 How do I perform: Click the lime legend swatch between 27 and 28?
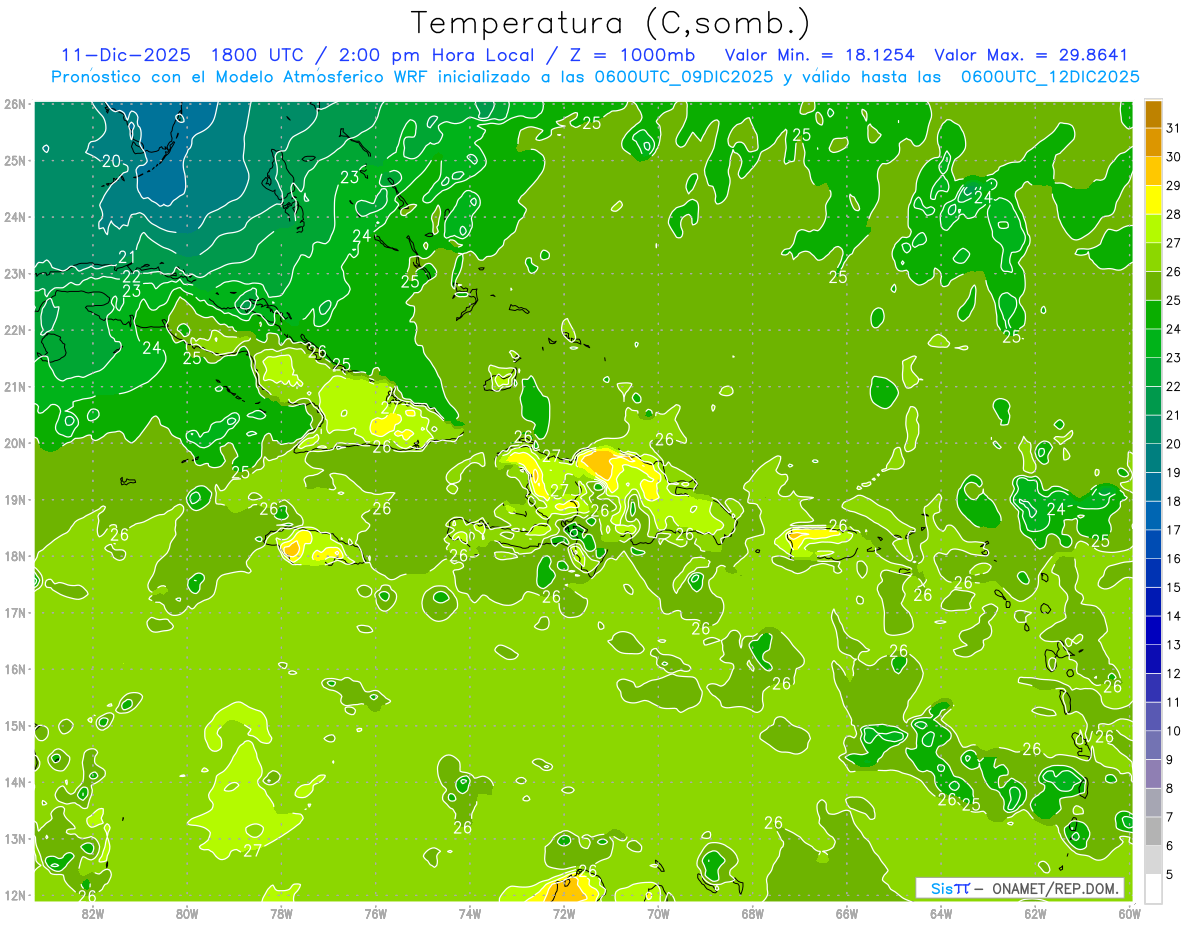1153,229
